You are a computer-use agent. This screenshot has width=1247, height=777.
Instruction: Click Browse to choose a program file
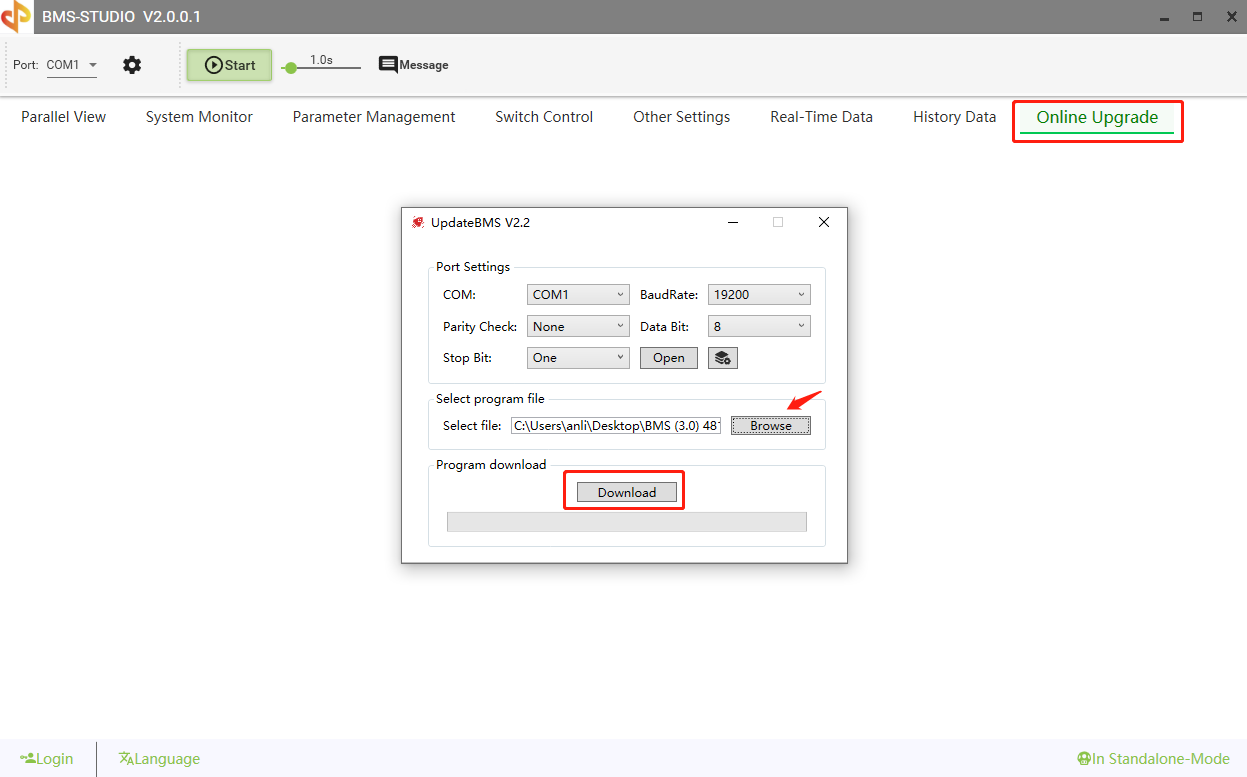[x=769, y=425]
